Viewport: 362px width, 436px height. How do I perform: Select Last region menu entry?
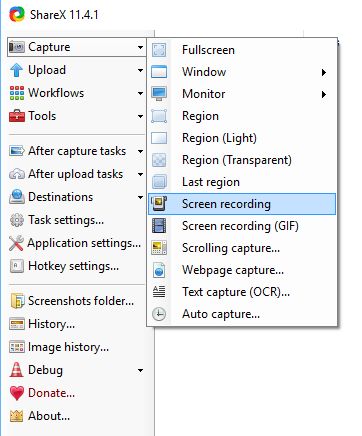[x=242, y=182]
